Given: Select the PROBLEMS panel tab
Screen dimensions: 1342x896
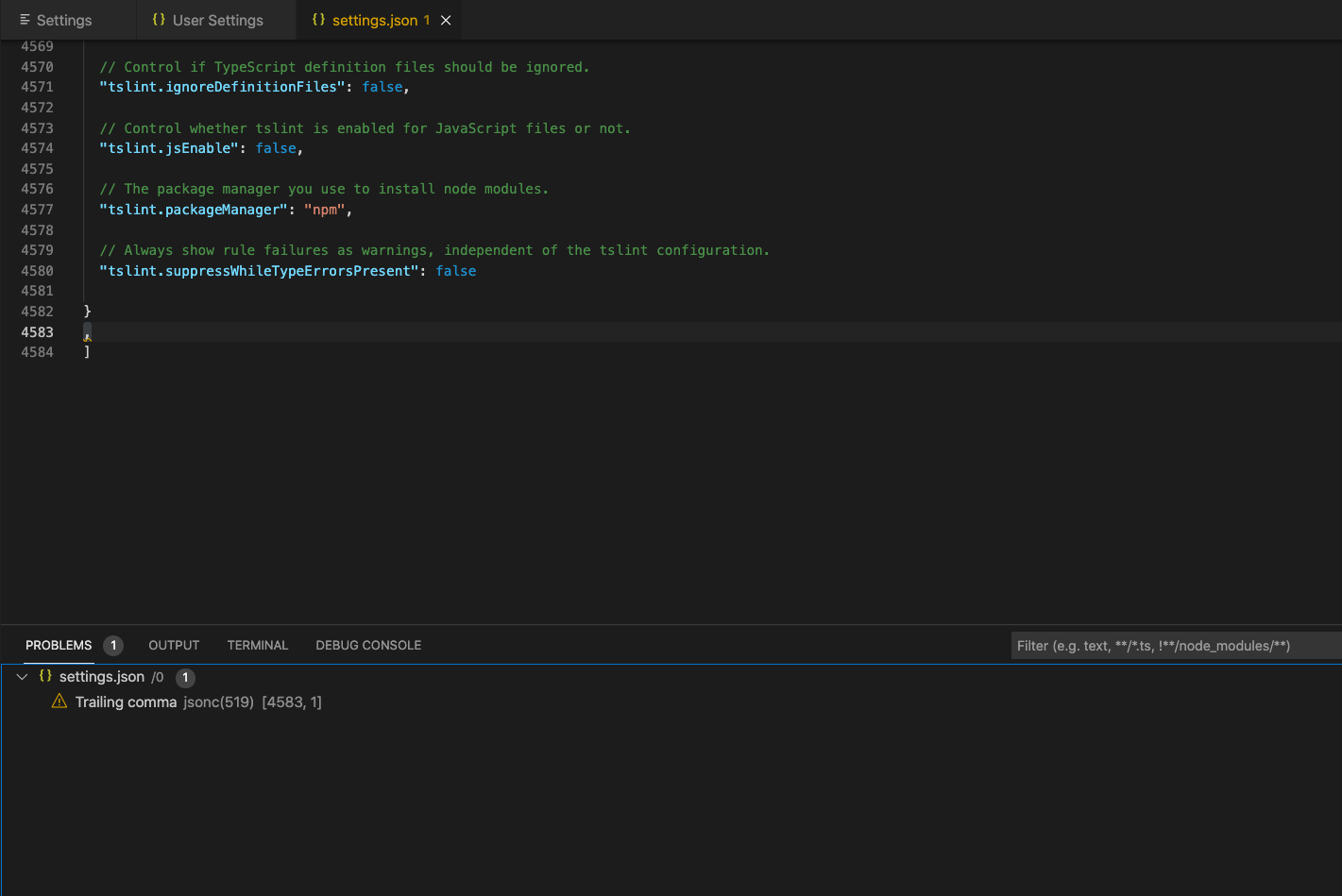Looking at the screenshot, I should pyautogui.click(x=59, y=646).
